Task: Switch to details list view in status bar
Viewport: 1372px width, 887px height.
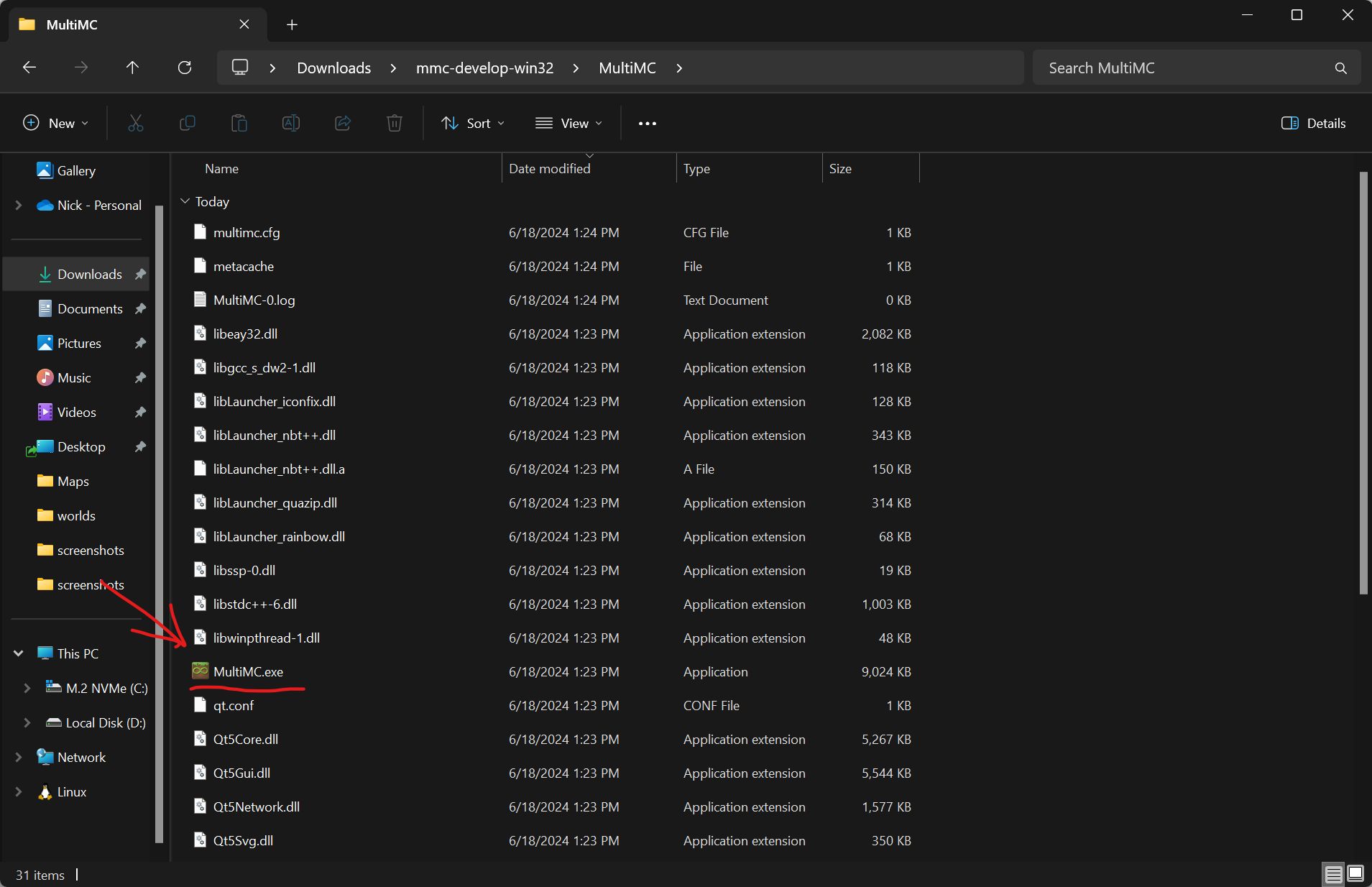Action: click(x=1334, y=874)
